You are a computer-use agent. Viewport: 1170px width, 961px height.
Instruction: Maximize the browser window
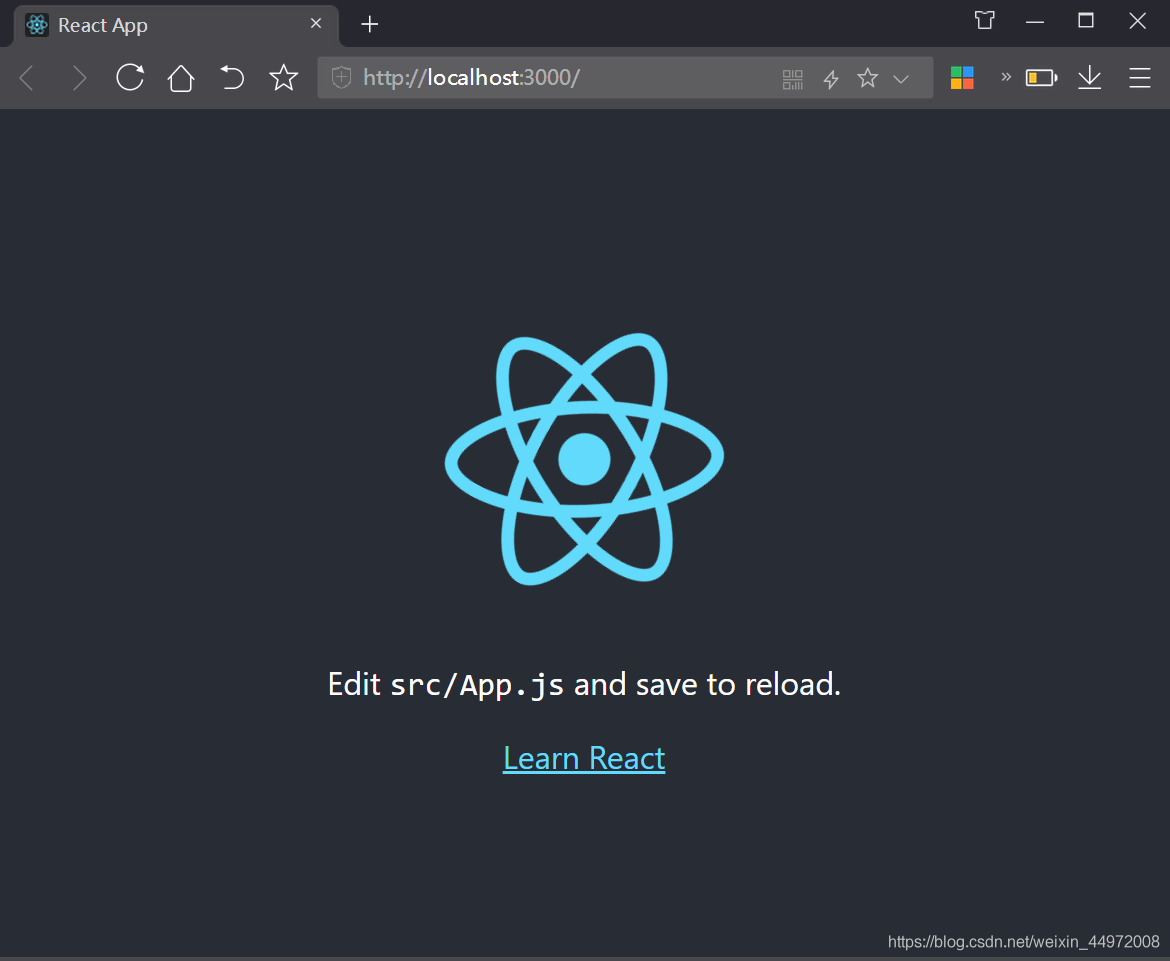coord(1086,21)
